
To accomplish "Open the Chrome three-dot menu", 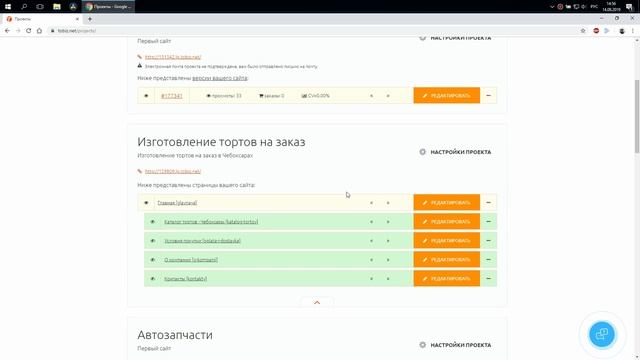I will [x=633, y=31].
